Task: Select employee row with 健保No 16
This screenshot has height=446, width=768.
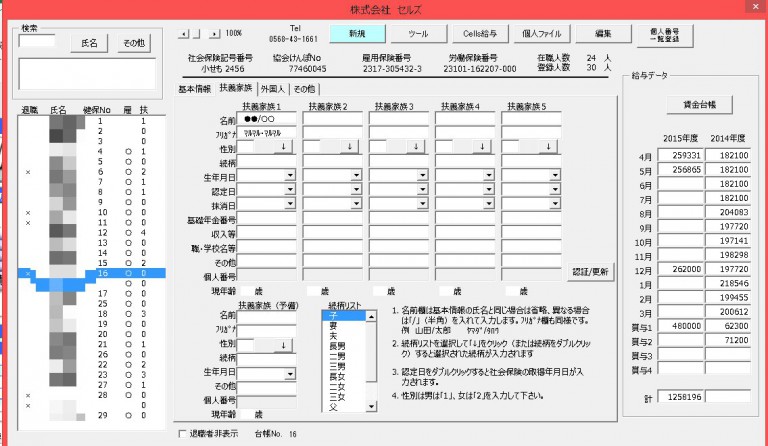Action: point(92,273)
